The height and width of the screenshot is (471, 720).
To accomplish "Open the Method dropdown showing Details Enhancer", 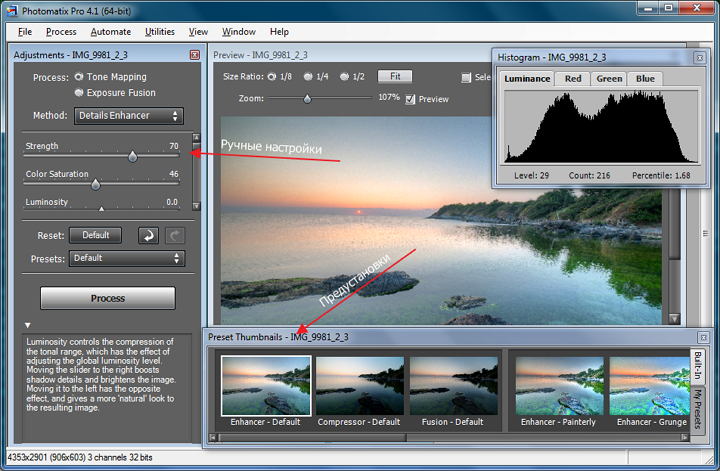I will 129,116.
